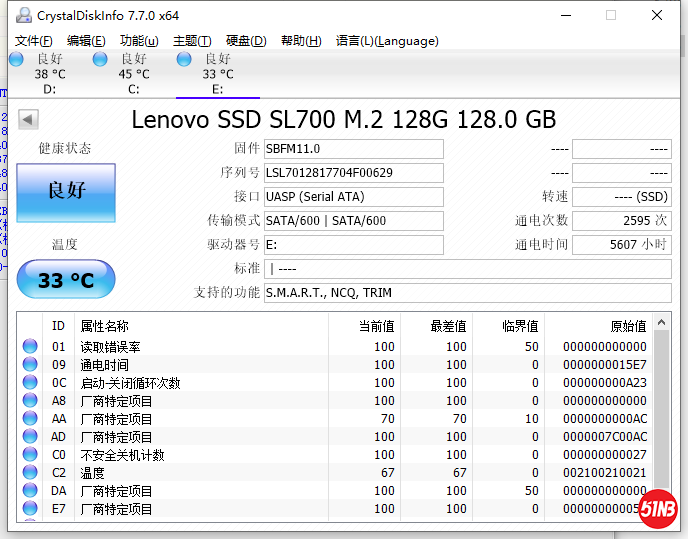Click the 属性名称 column header
This screenshot has height=539, width=688.
105,326
